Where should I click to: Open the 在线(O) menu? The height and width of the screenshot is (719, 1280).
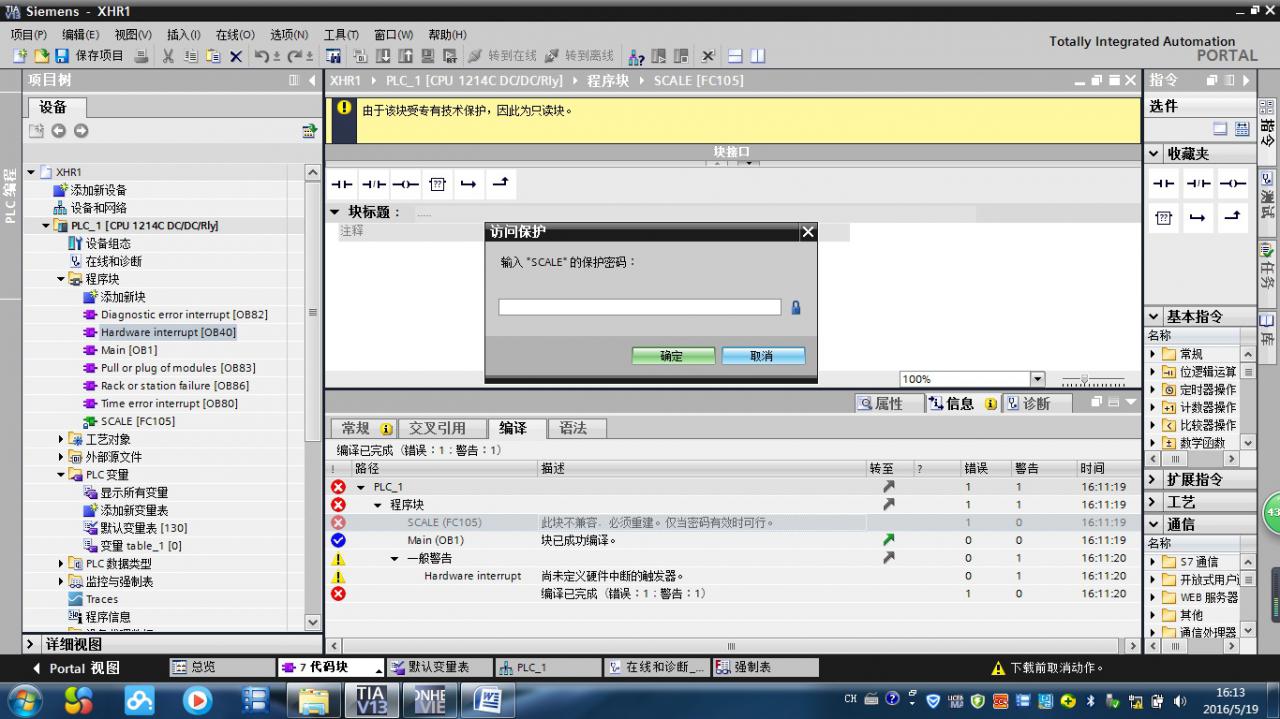pos(235,34)
